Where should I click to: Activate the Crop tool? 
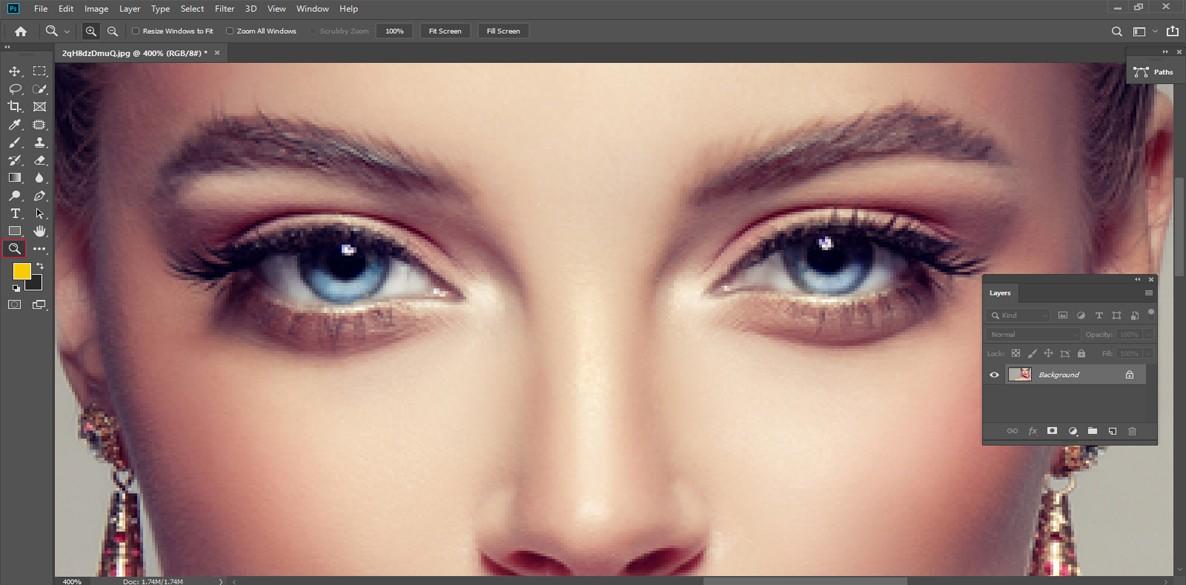pyautogui.click(x=14, y=107)
